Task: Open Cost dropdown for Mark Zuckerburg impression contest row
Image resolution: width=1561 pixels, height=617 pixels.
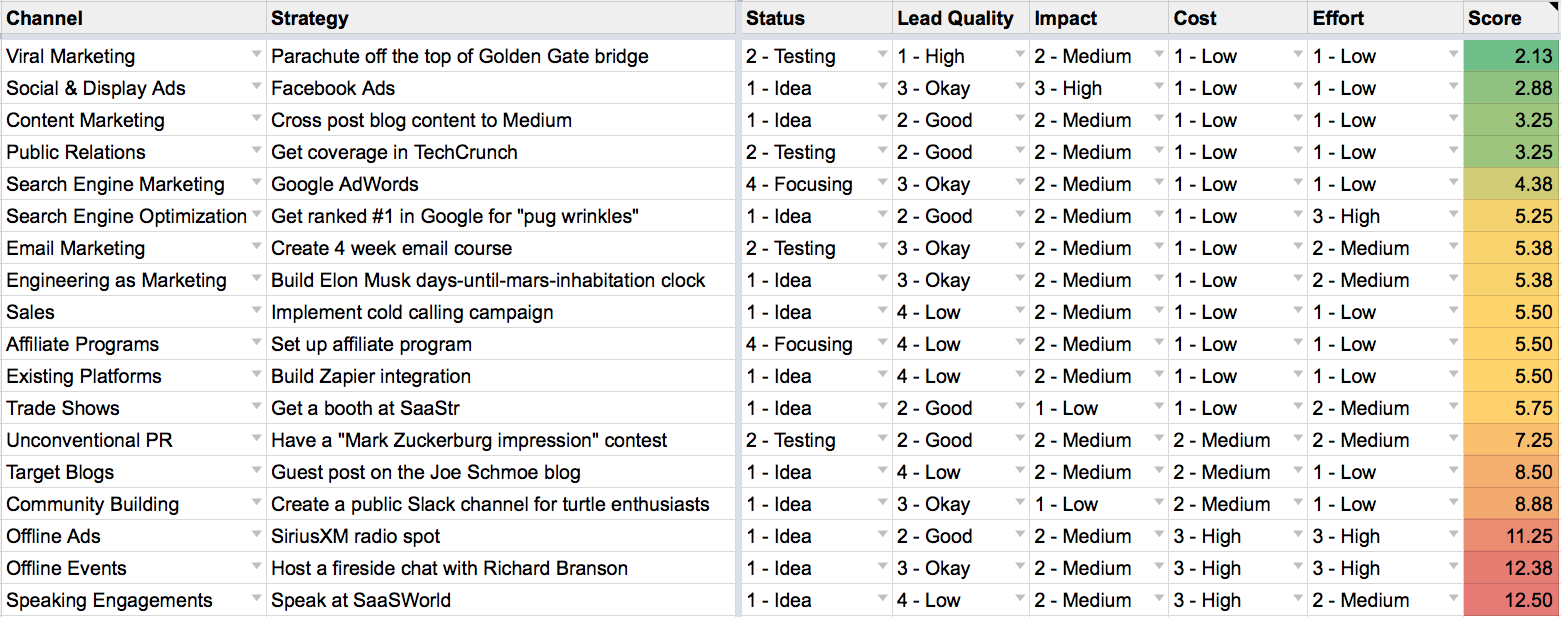Action: click(1298, 439)
